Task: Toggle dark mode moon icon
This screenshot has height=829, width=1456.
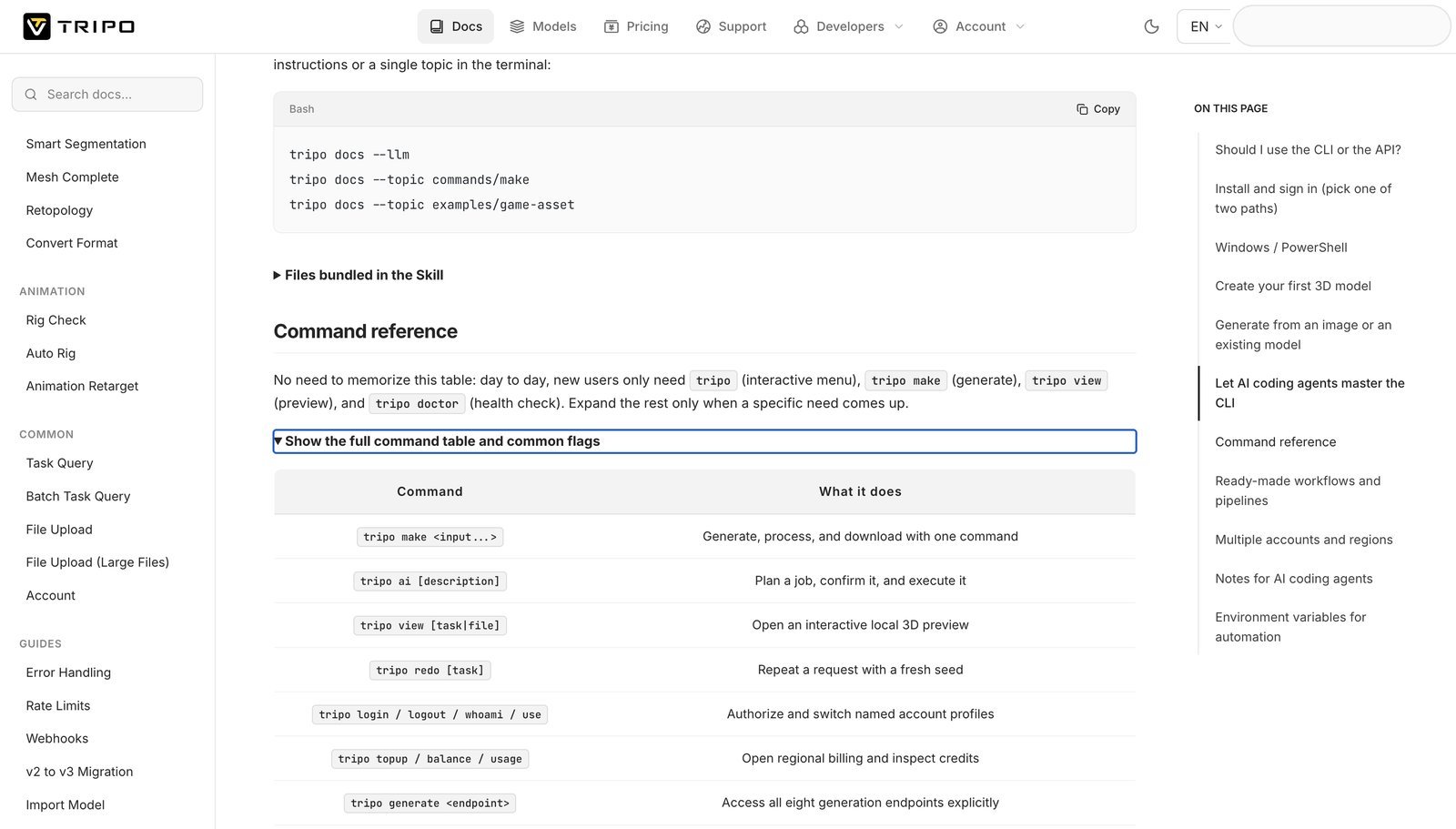Action: tap(1151, 26)
